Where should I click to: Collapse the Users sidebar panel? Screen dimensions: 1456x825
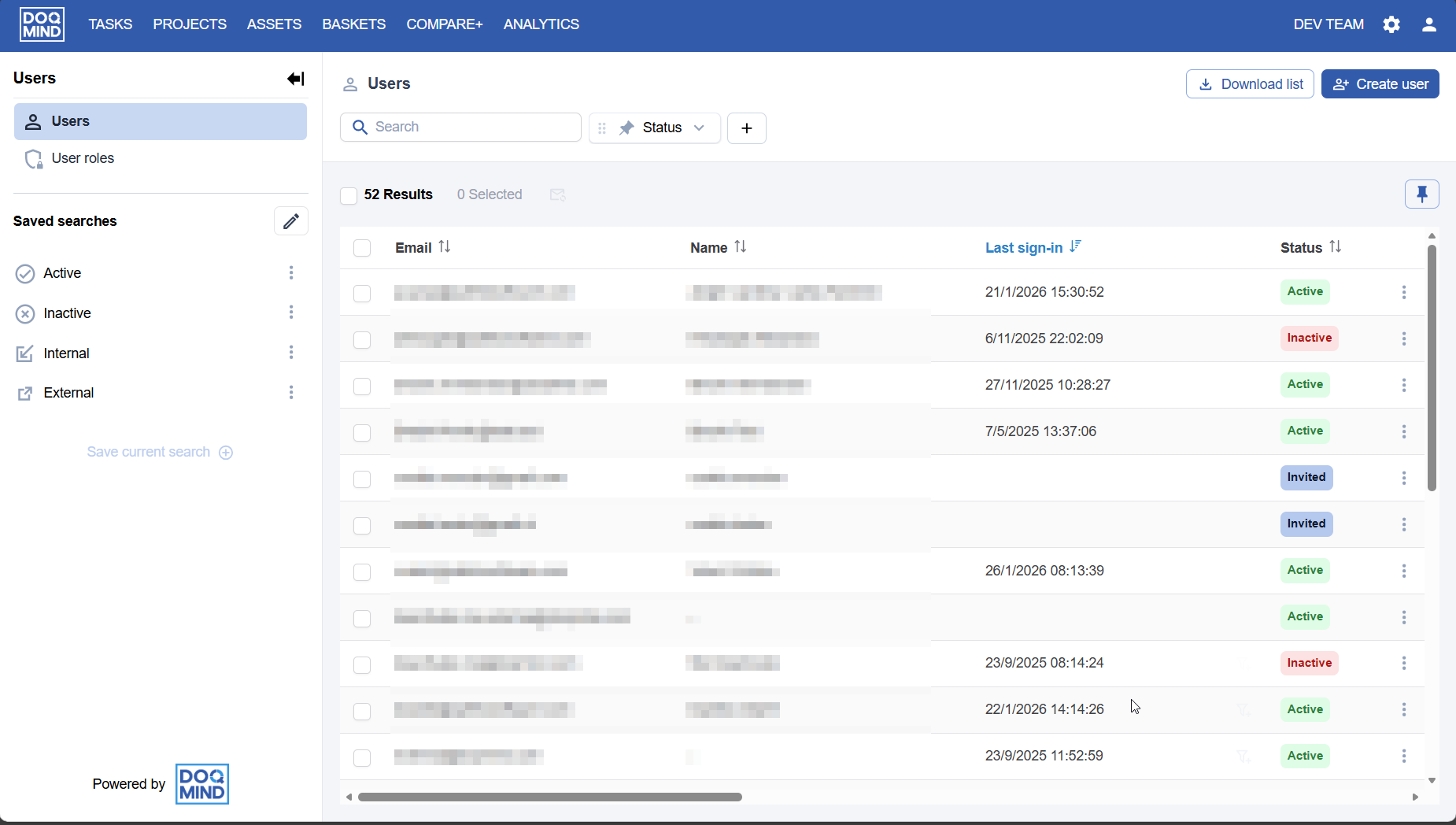(x=295, y=79)
